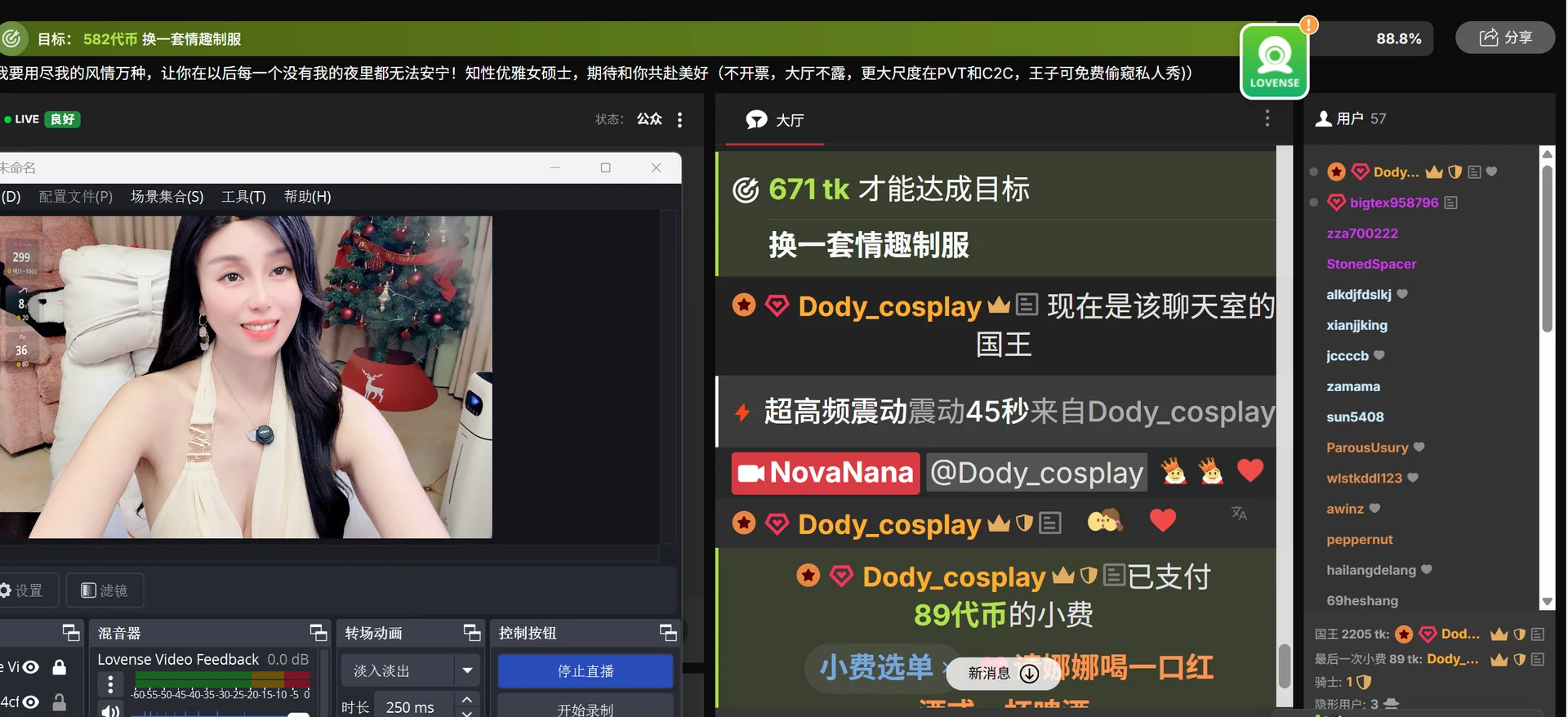Open the chat panel three-dot options menu
This screenshot has width=1568, height=717.
tap(1267, 119)
